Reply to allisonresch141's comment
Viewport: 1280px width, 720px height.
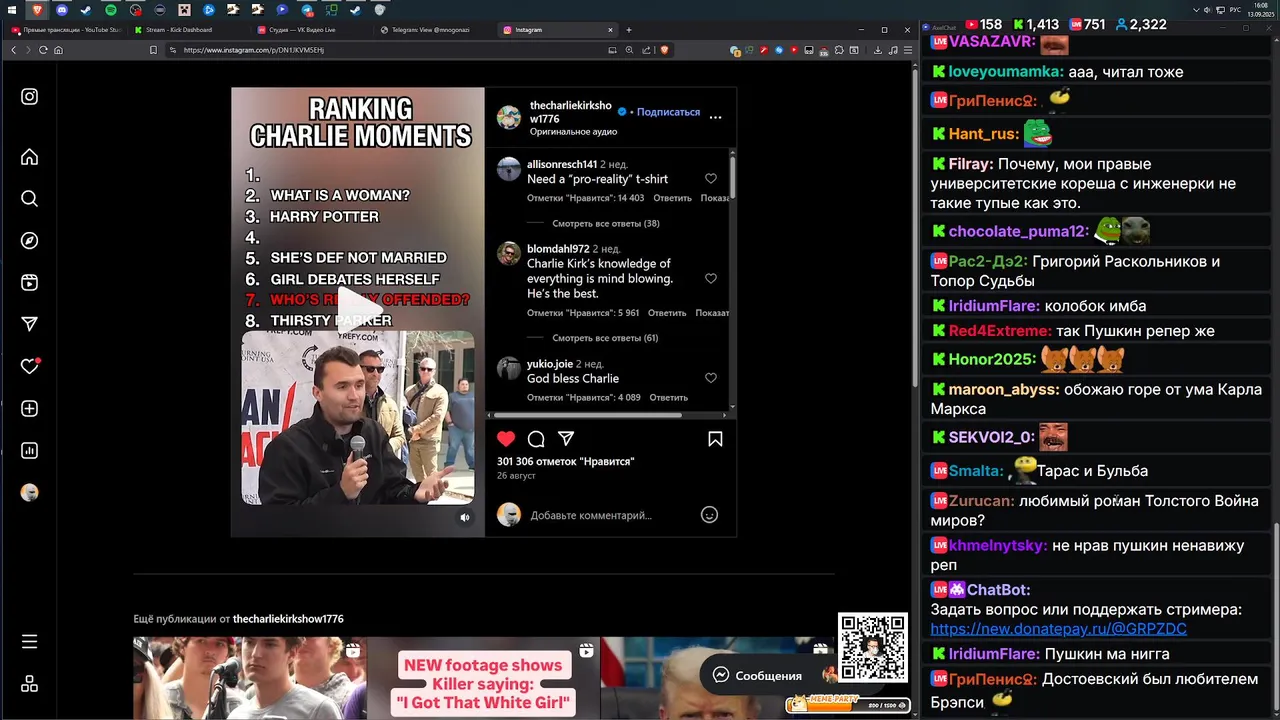[672, 198]
